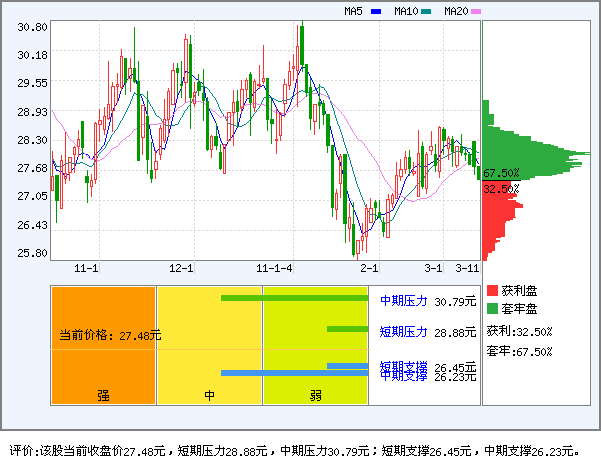Click the teal MA10 legend marker
The width and height of the screenshot is (601, 456).
pos(426,12)
